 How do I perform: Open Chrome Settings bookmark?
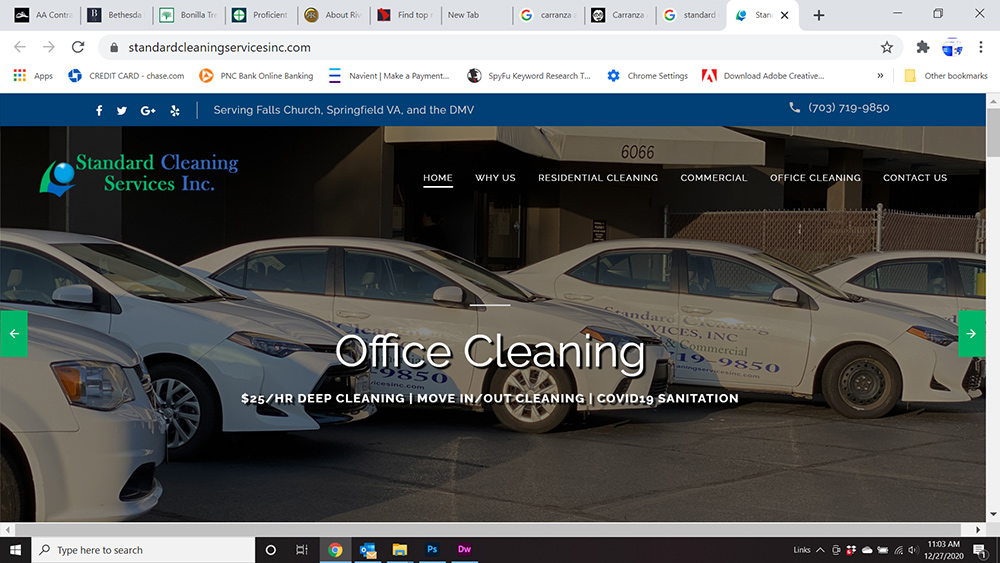647,76
